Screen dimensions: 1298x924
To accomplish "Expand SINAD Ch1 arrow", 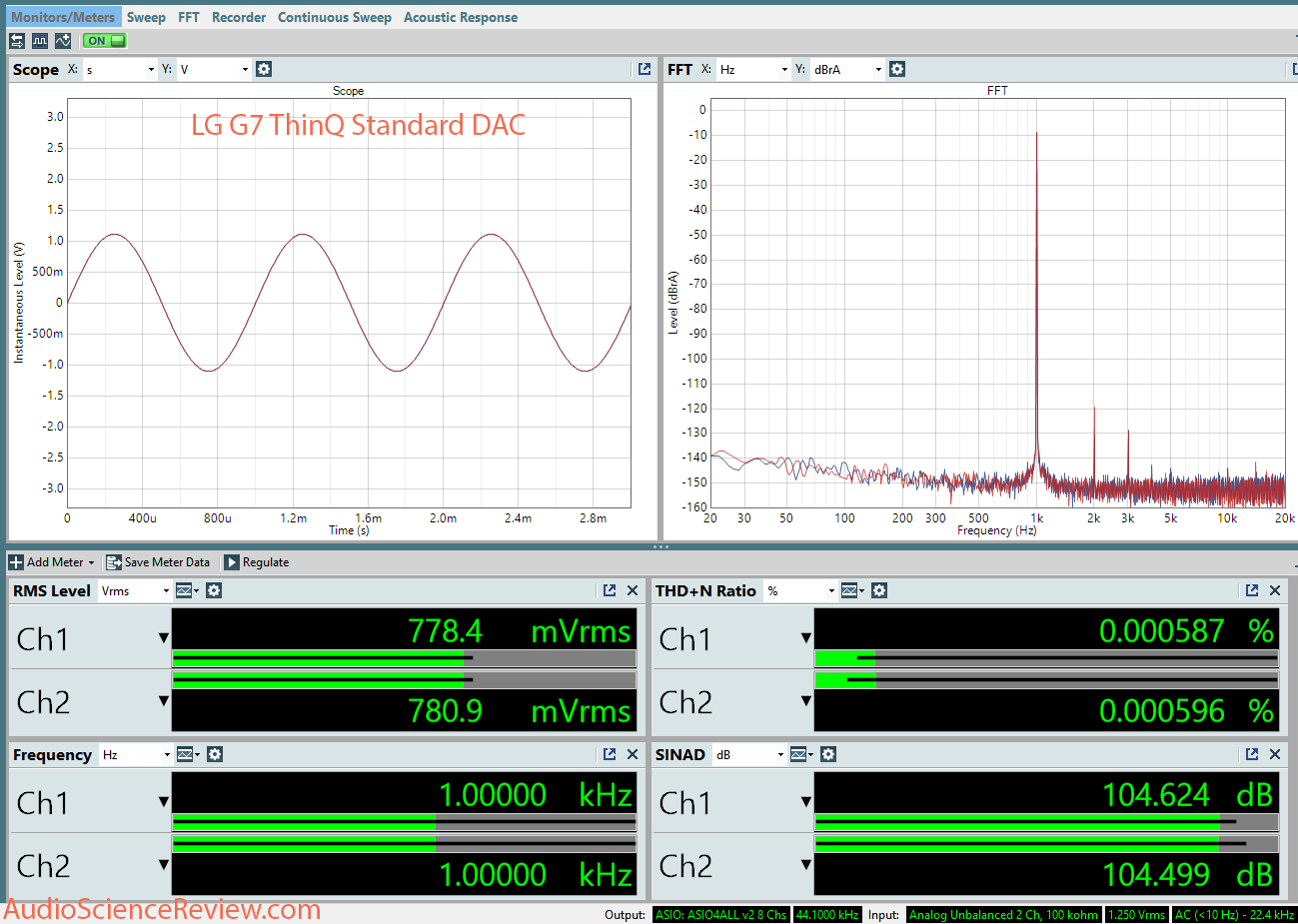I will pos(806,801).
